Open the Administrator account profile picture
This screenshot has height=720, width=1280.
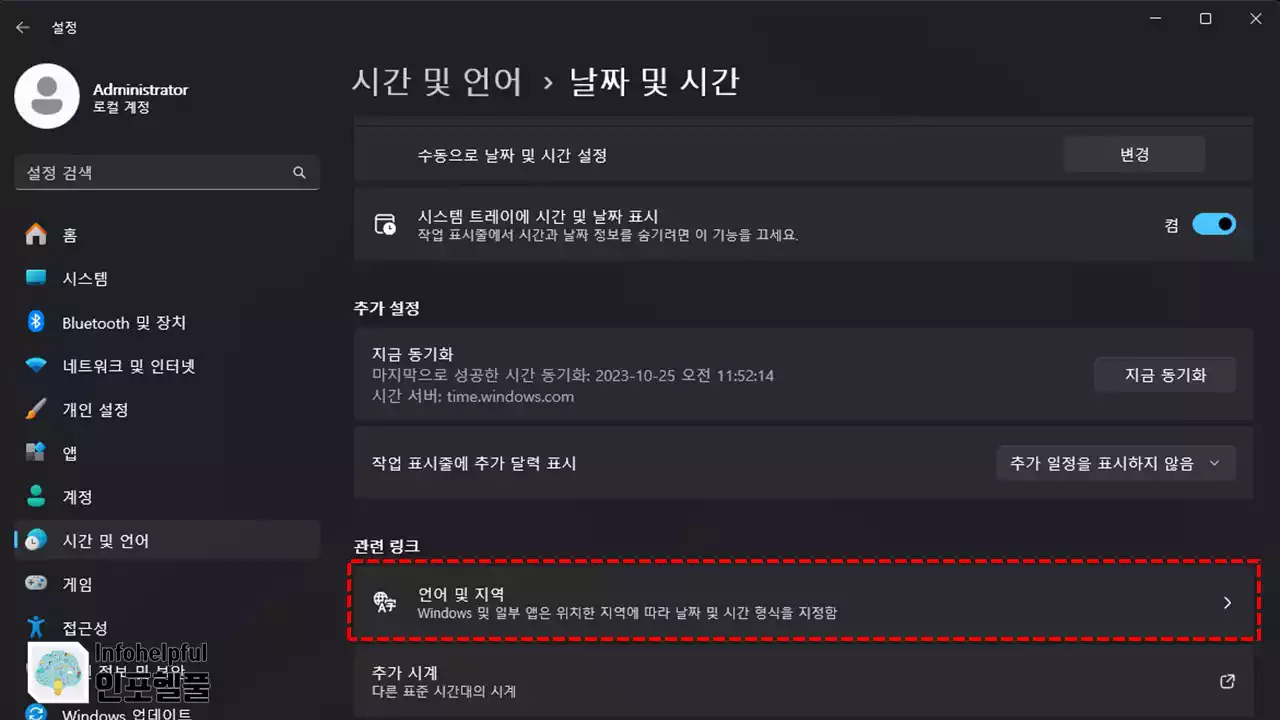tap(47, 97)
